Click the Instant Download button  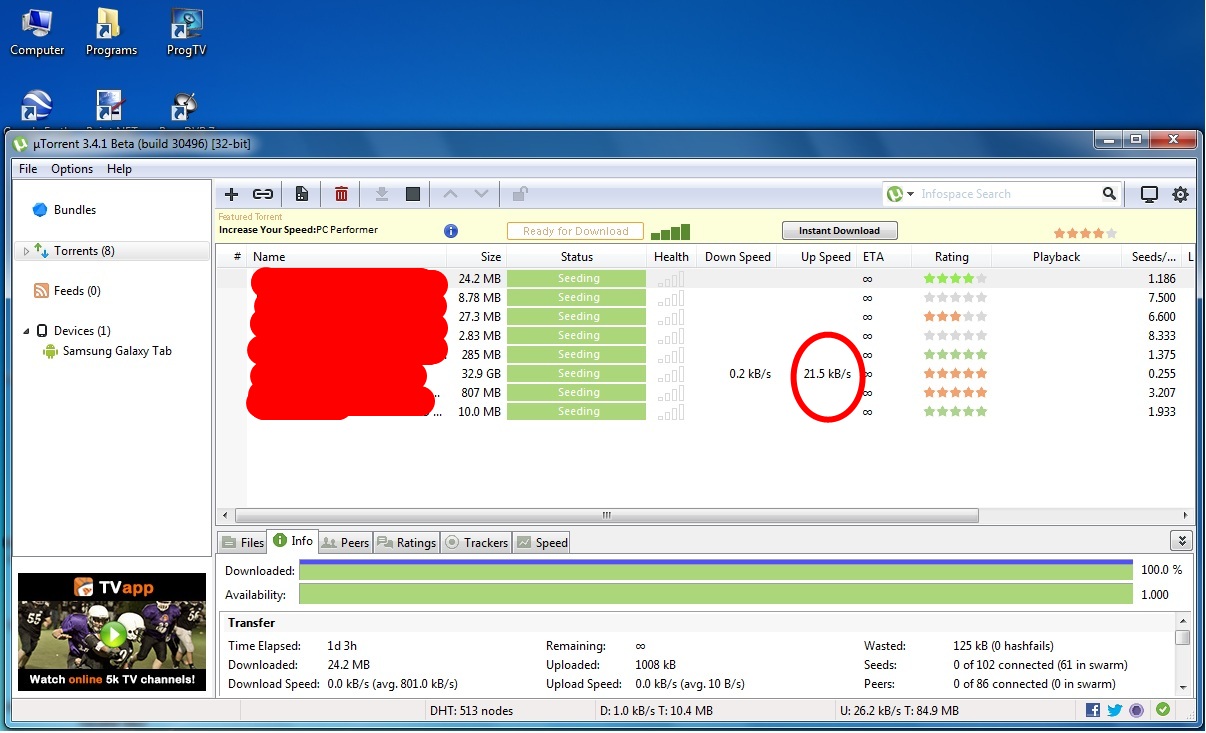click(x=839, y=231)
